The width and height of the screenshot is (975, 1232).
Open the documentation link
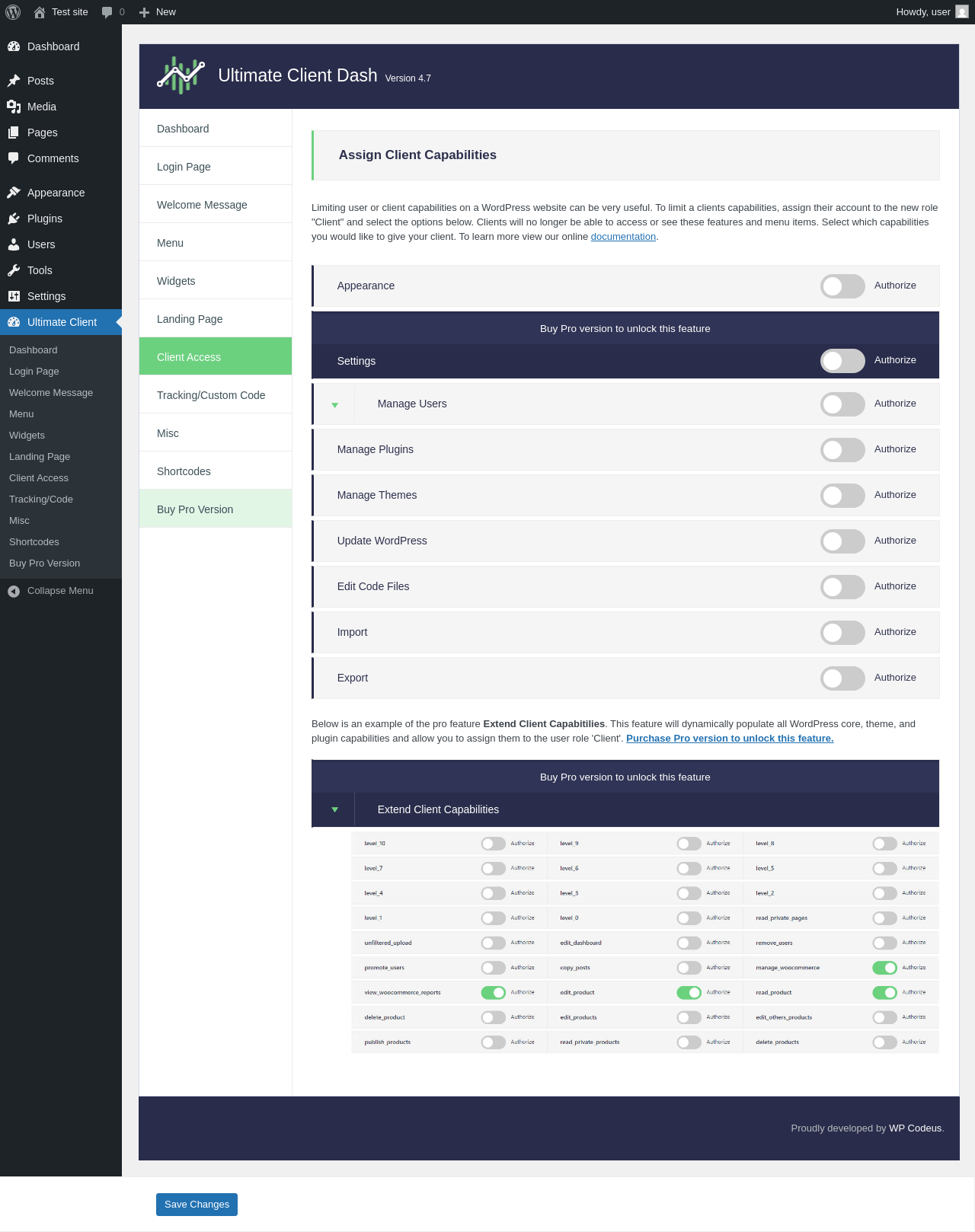(623, 237)
